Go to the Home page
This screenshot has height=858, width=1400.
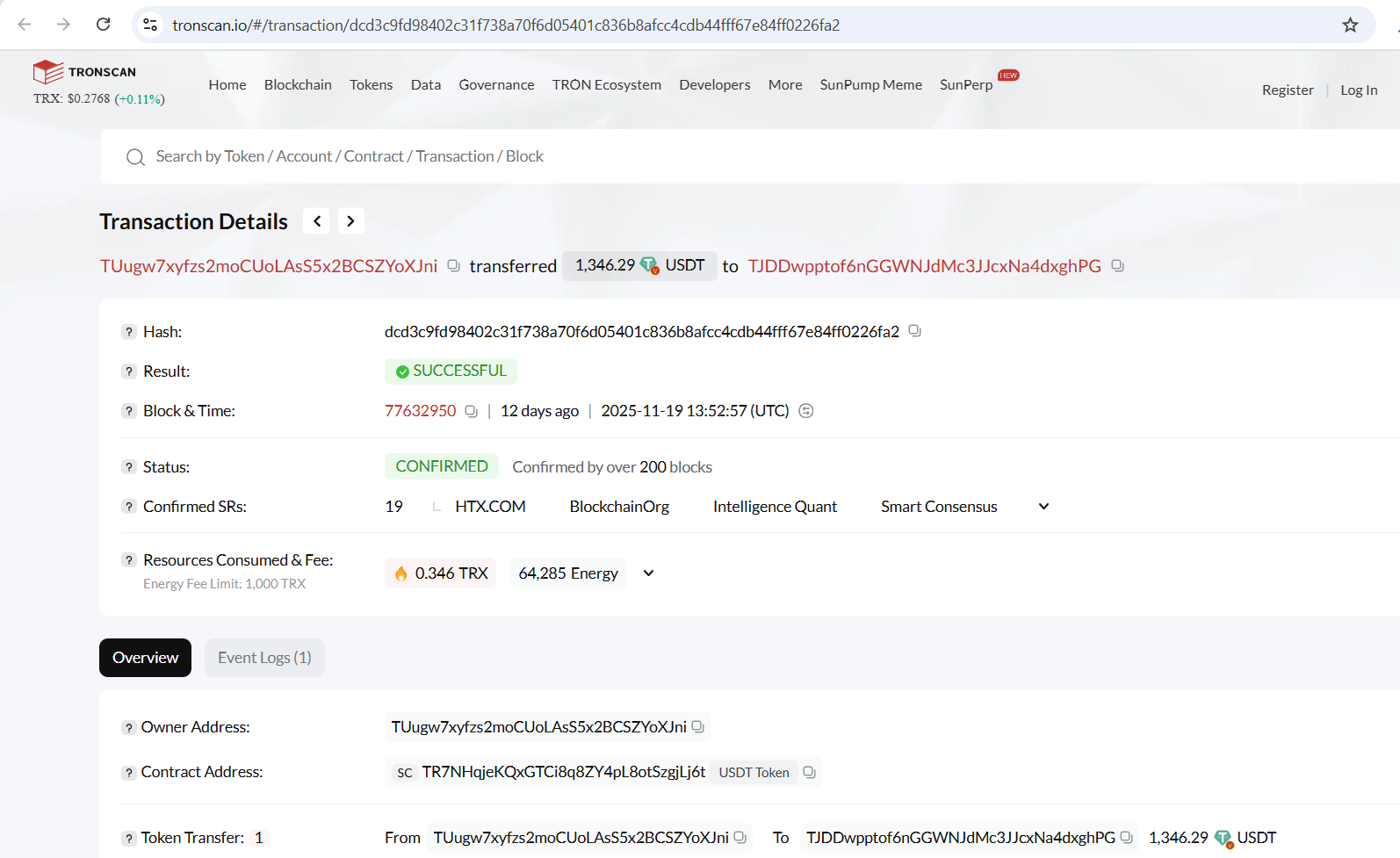point(227,84)
